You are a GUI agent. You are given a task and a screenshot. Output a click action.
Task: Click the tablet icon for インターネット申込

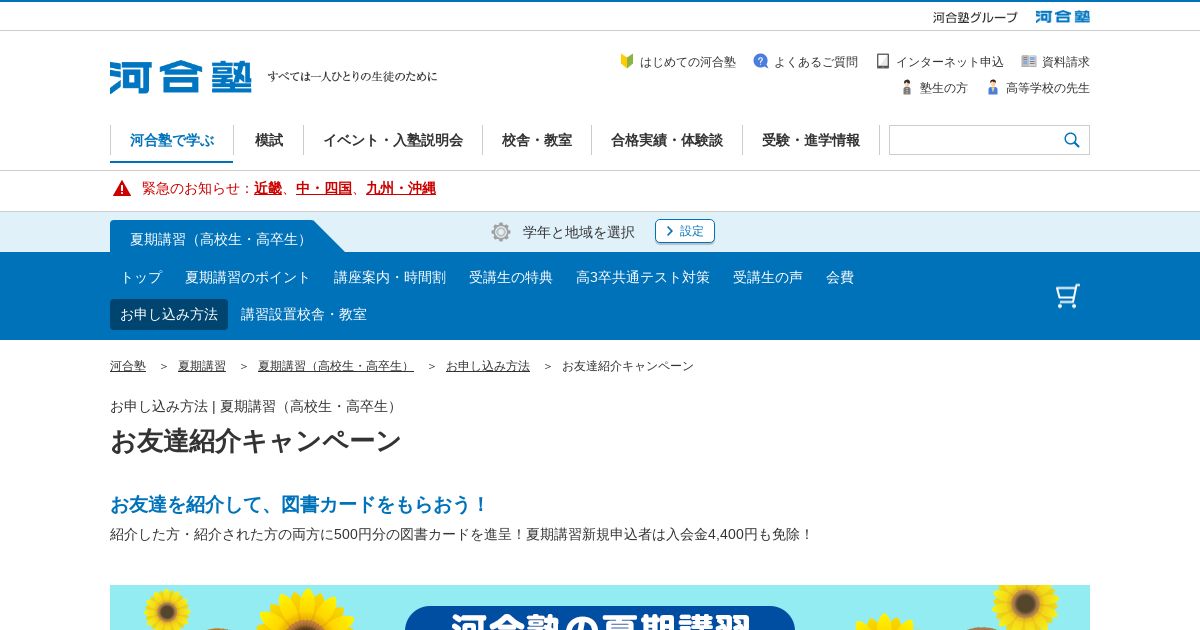pyautogui.click(x=883, y=61)
